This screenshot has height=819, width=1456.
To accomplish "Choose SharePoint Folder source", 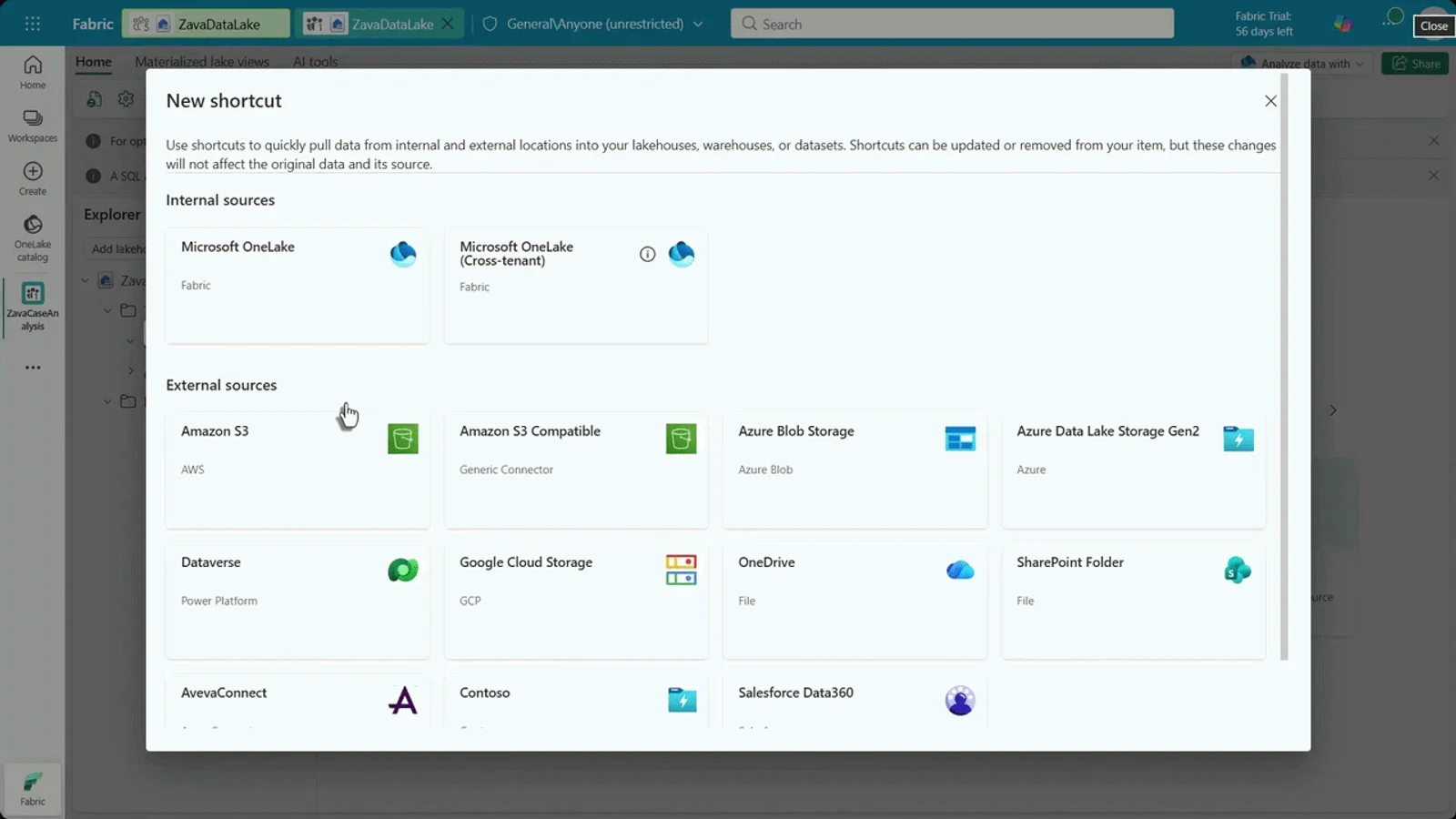I will 1133,602.
